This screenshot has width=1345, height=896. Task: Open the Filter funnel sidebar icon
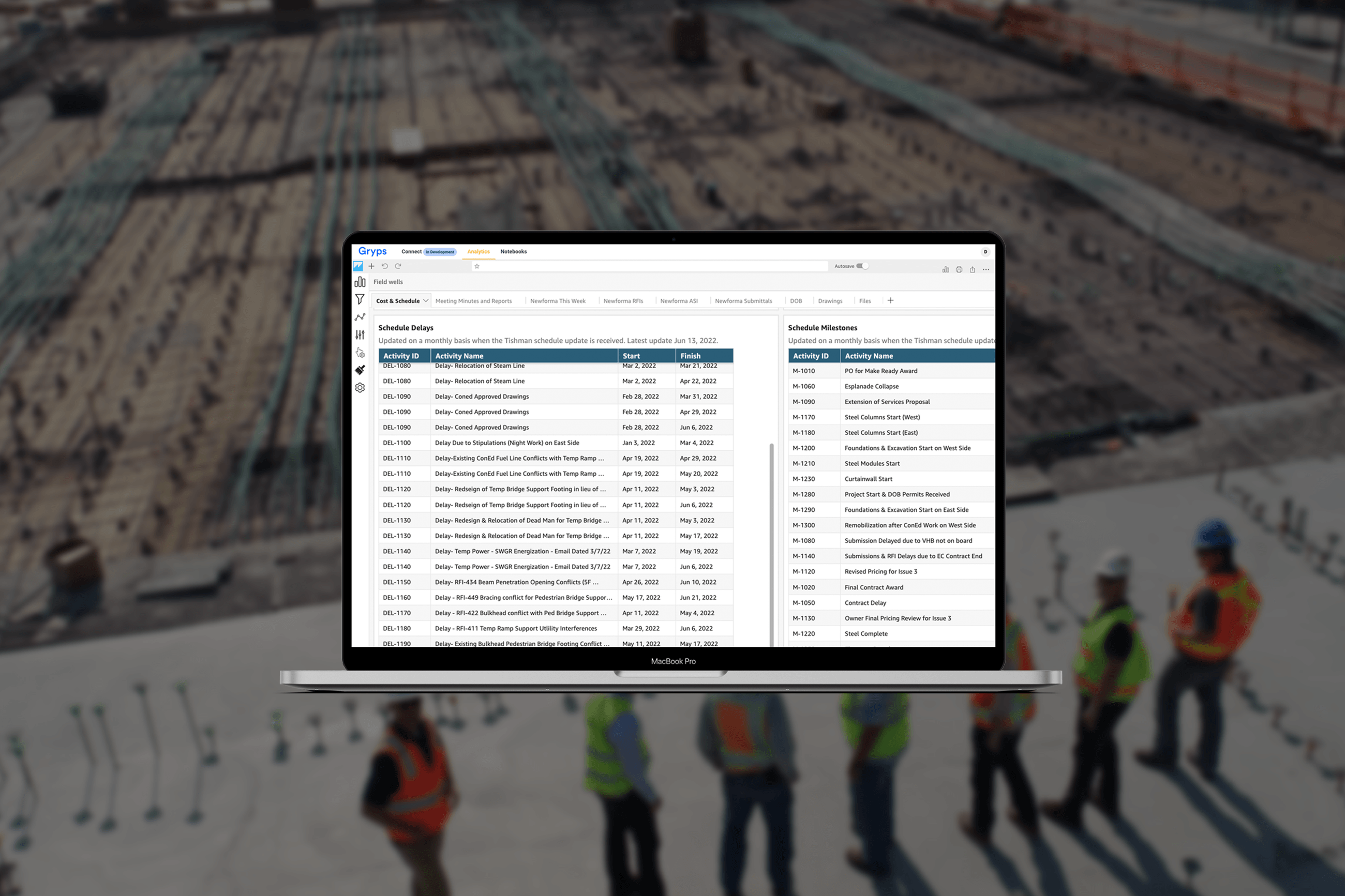tap(360, 299)
